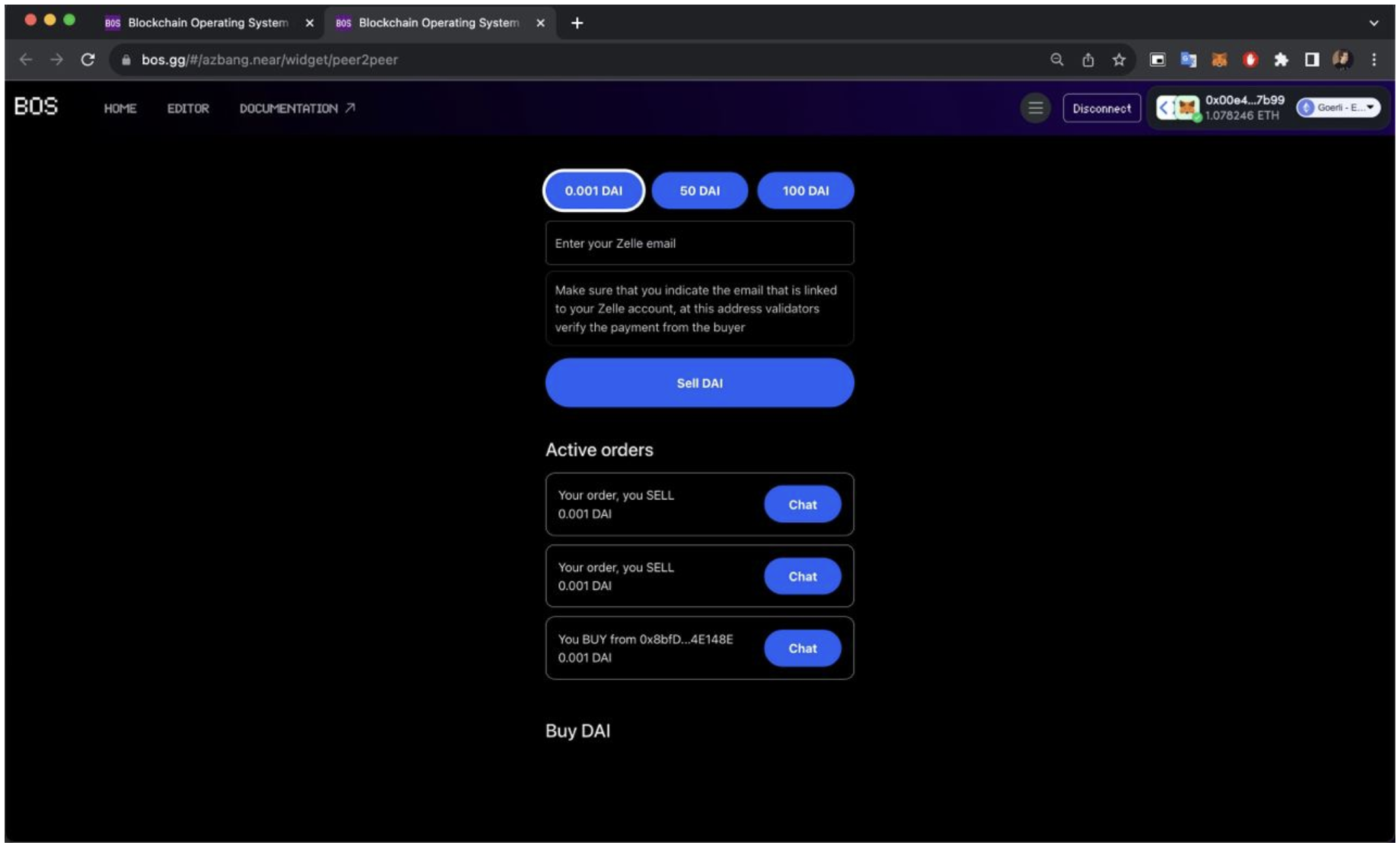The width and height of the screenshot is (1400, 850).
Task: Open the Chrome three-dot menu
Action: click(x=1373, y=59)
